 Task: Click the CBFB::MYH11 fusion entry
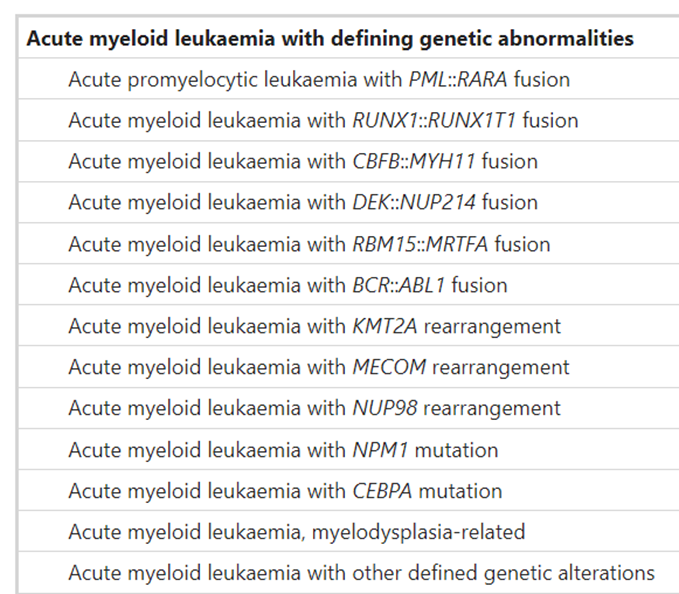click(x=303, y=162)
